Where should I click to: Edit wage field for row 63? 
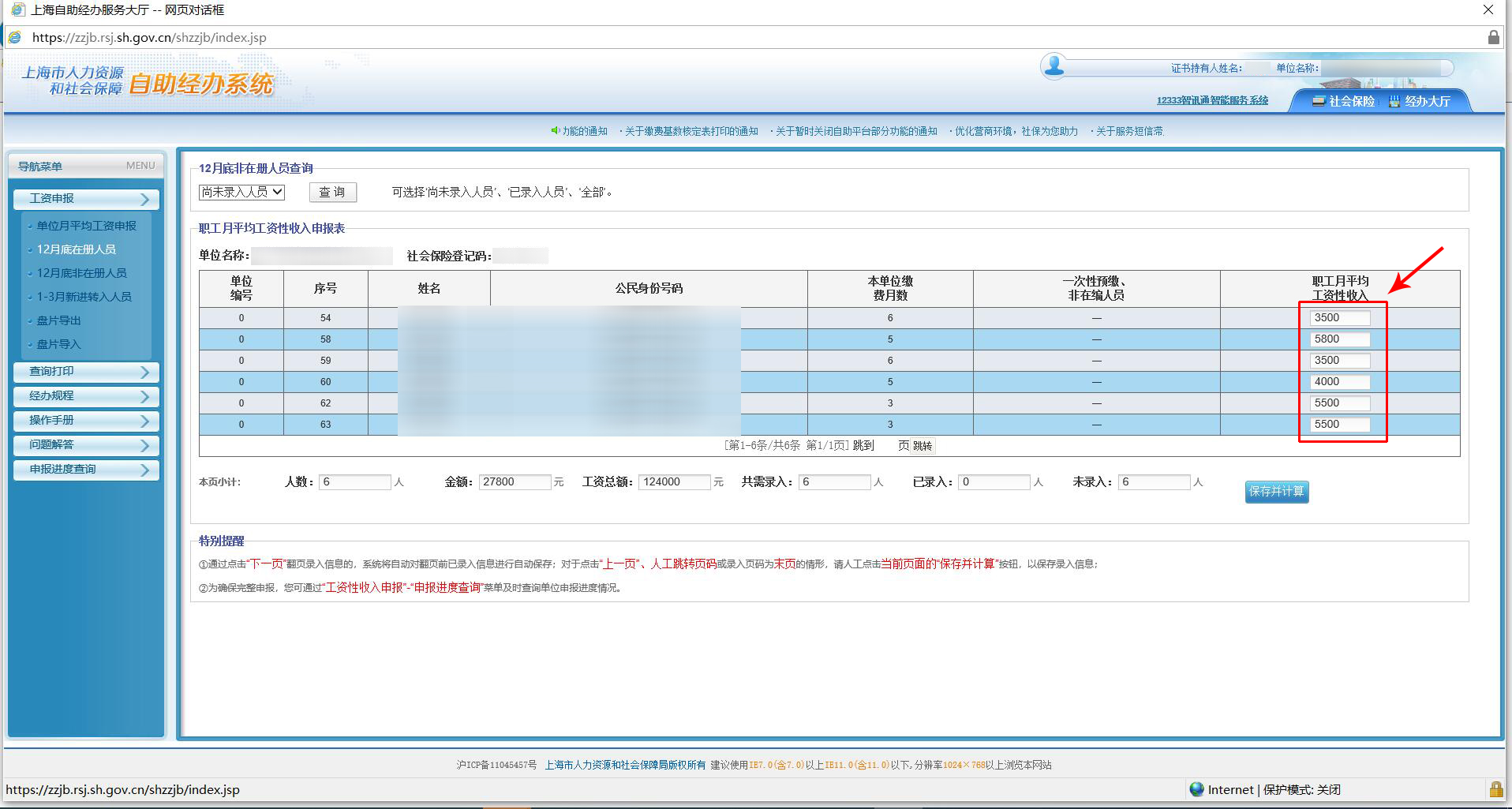pos(1340,425)
